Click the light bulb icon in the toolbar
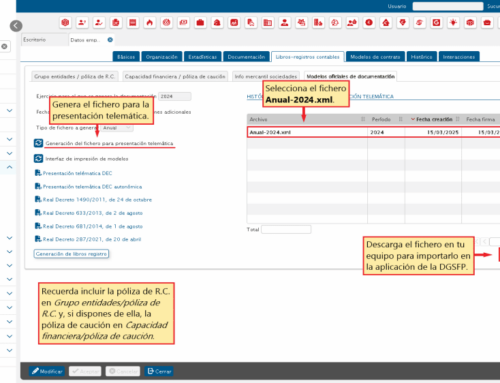Image resolution: width=500 pixels, height=383 pixels. [453, 23]
